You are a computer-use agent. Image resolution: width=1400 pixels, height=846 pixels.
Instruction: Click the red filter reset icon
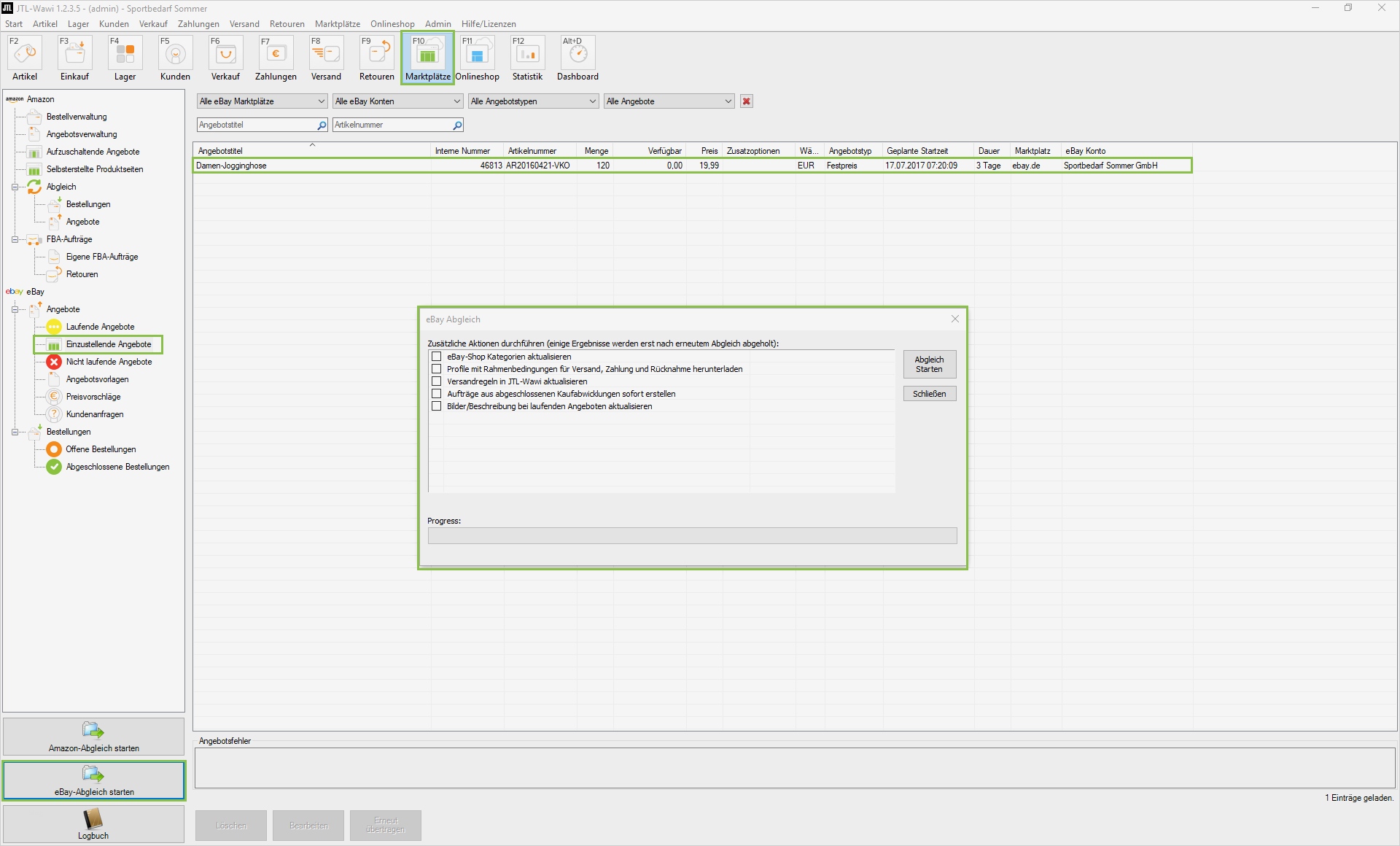point(746,101)
